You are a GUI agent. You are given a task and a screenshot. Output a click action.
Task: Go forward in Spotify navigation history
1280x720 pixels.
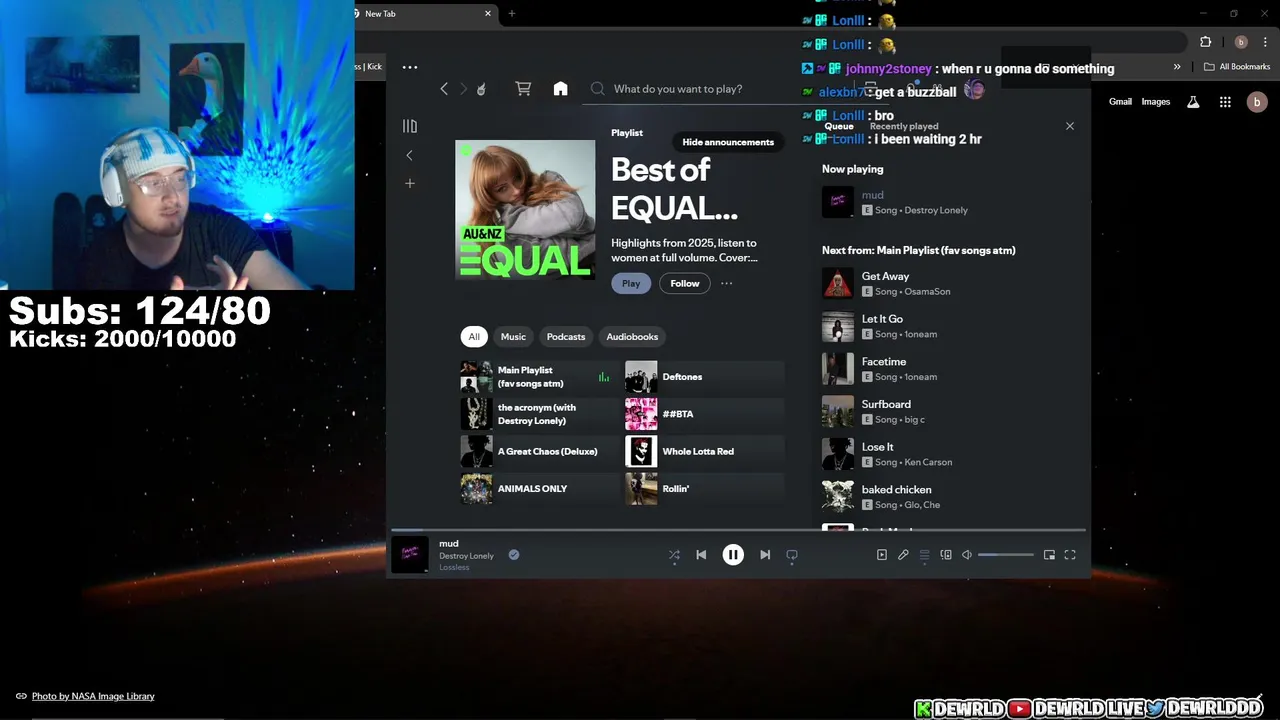click(x=463, y=89)
